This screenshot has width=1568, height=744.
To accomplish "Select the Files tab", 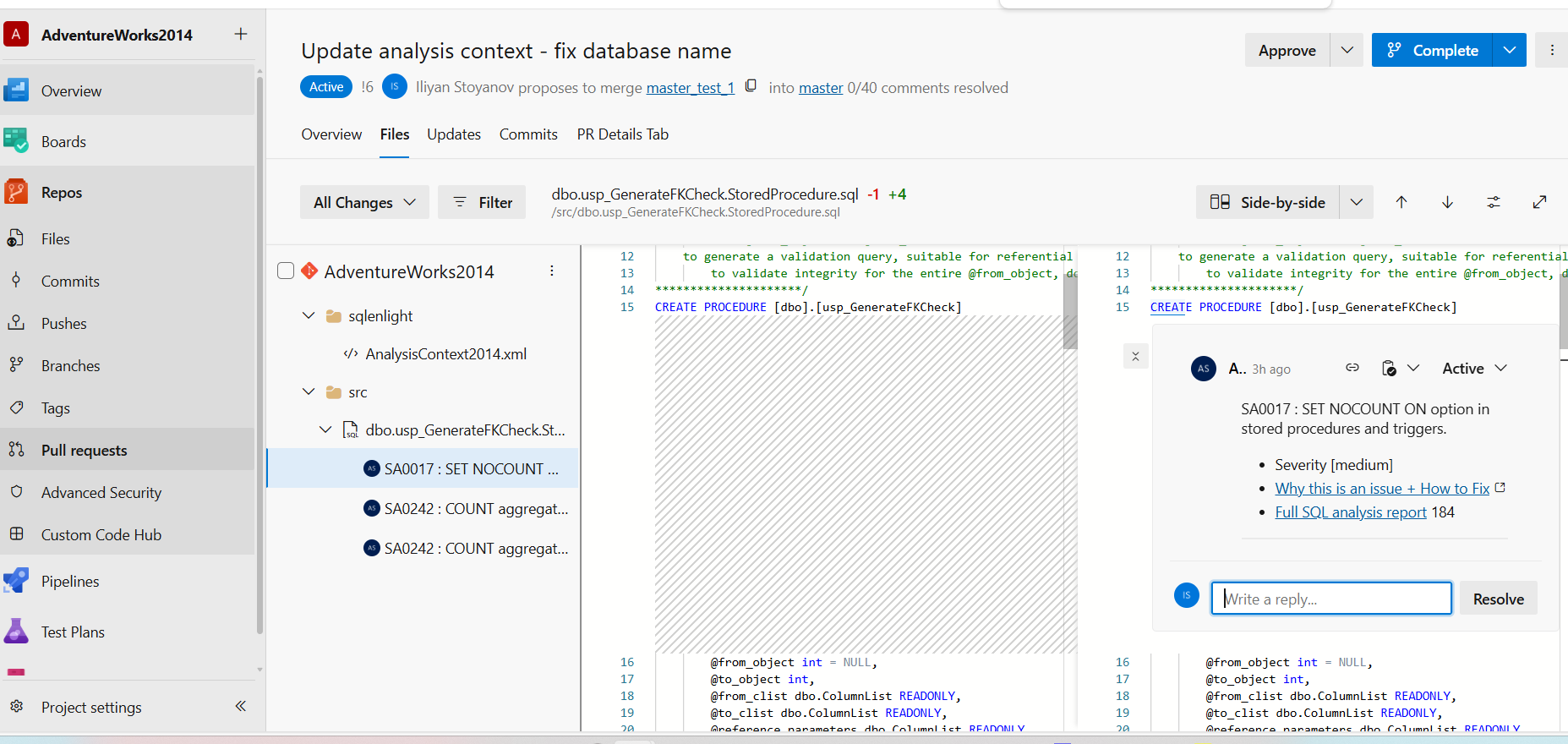I will point(395,134).
